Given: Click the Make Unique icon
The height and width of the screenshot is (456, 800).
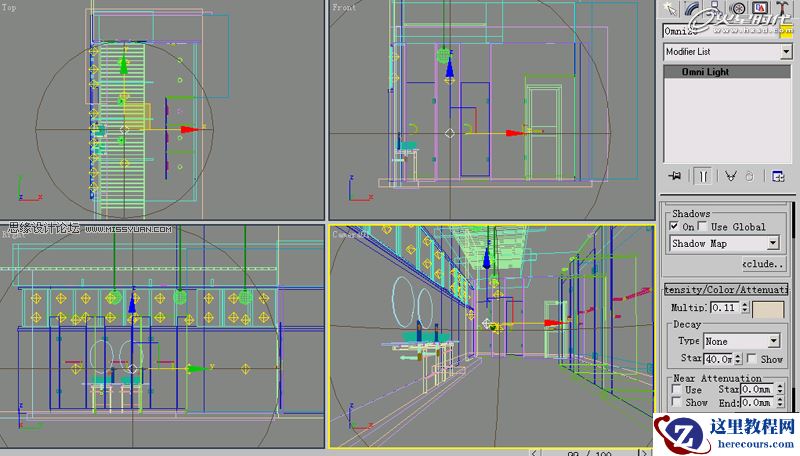Looking at the screenshot, I should [731, 176].
